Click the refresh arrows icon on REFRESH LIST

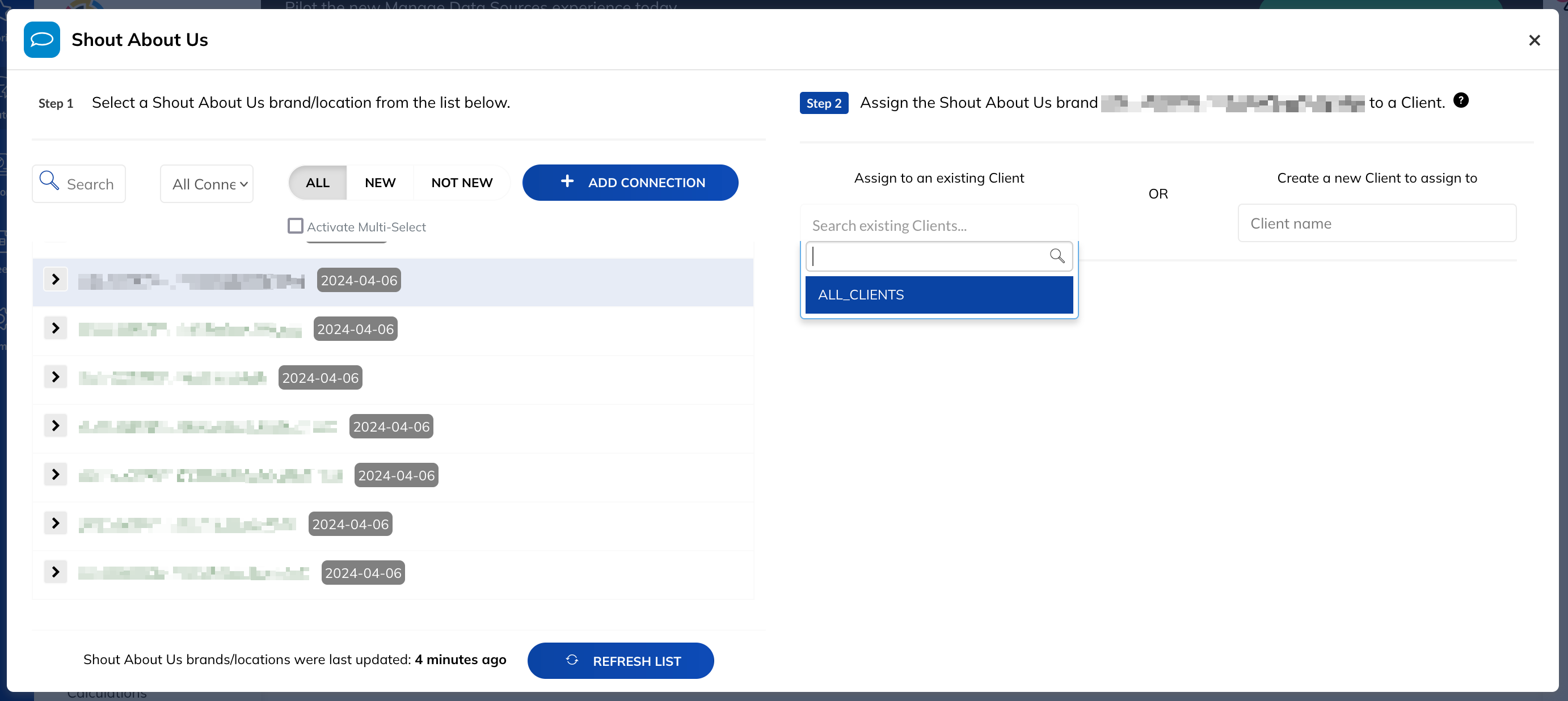point(572,660)
